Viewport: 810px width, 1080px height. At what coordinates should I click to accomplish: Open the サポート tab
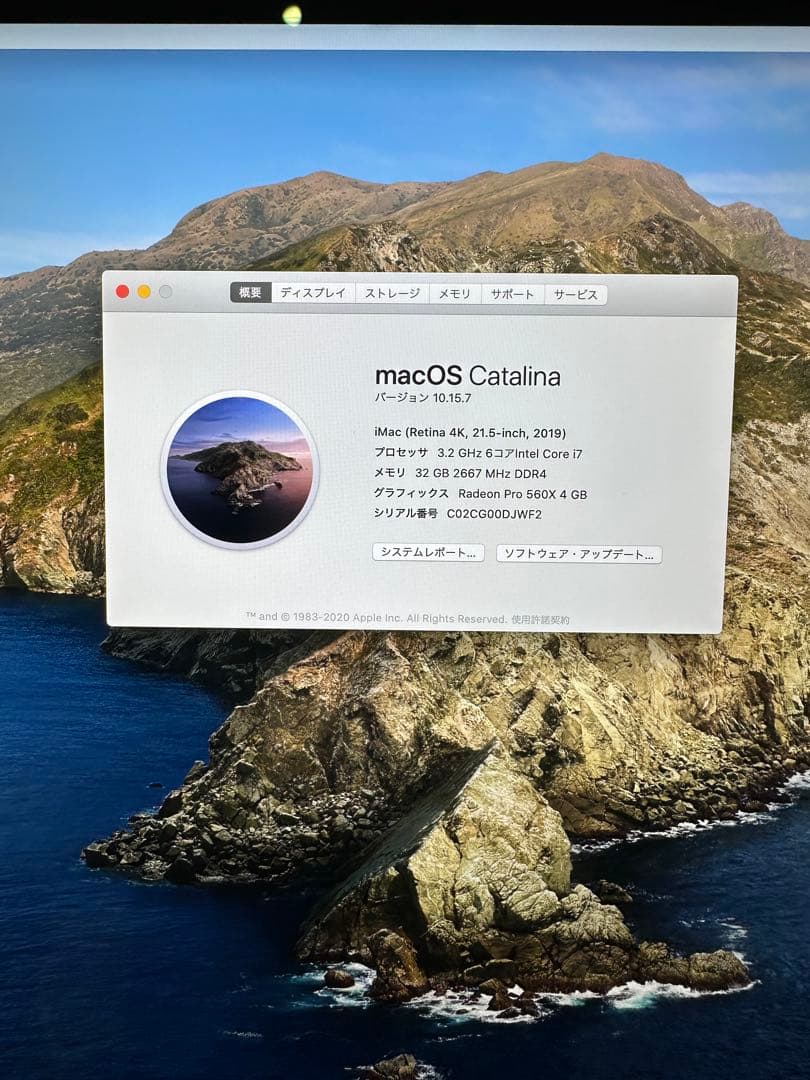(512, 293)
